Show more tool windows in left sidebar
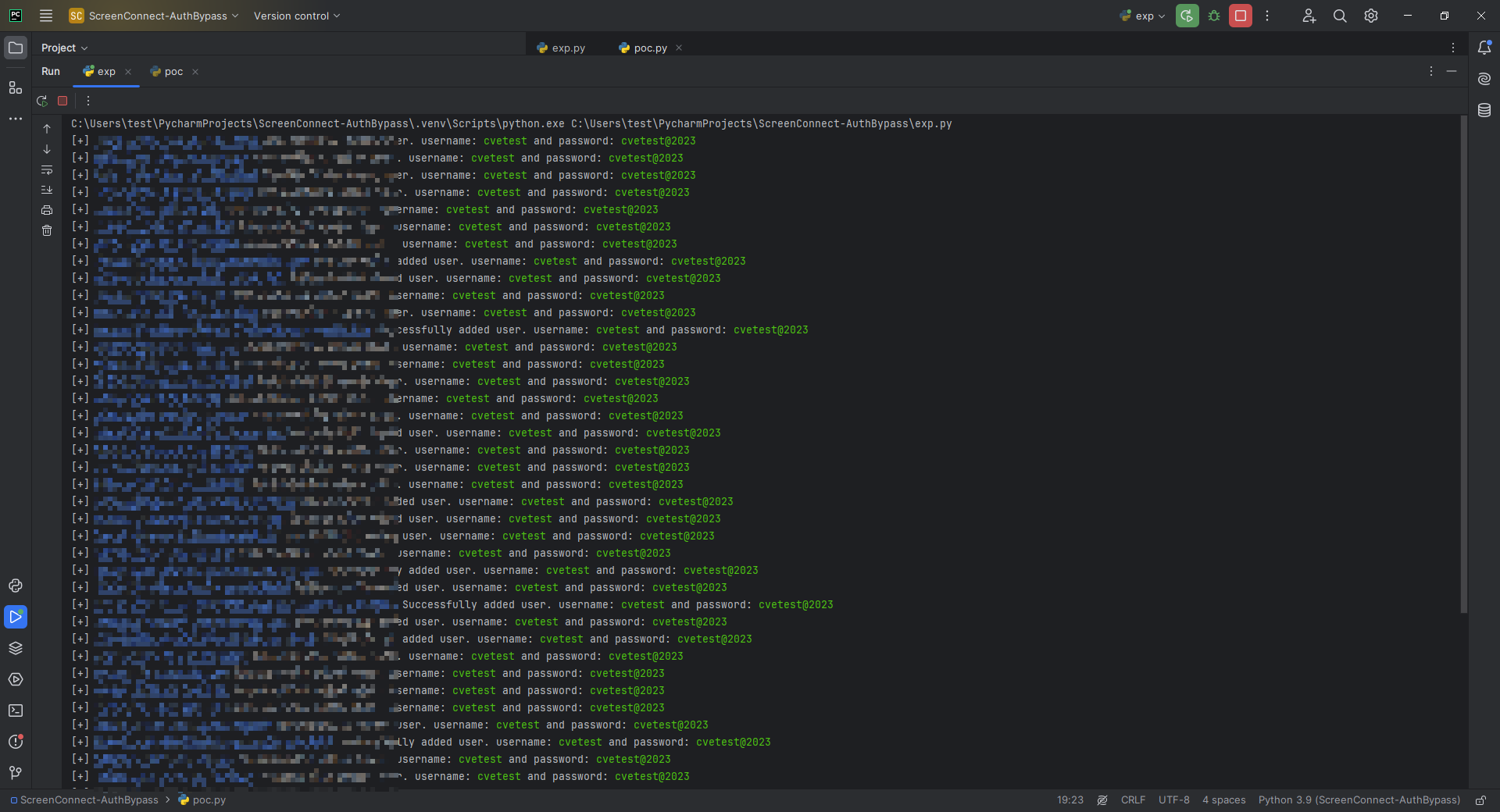 pos(16,119)
